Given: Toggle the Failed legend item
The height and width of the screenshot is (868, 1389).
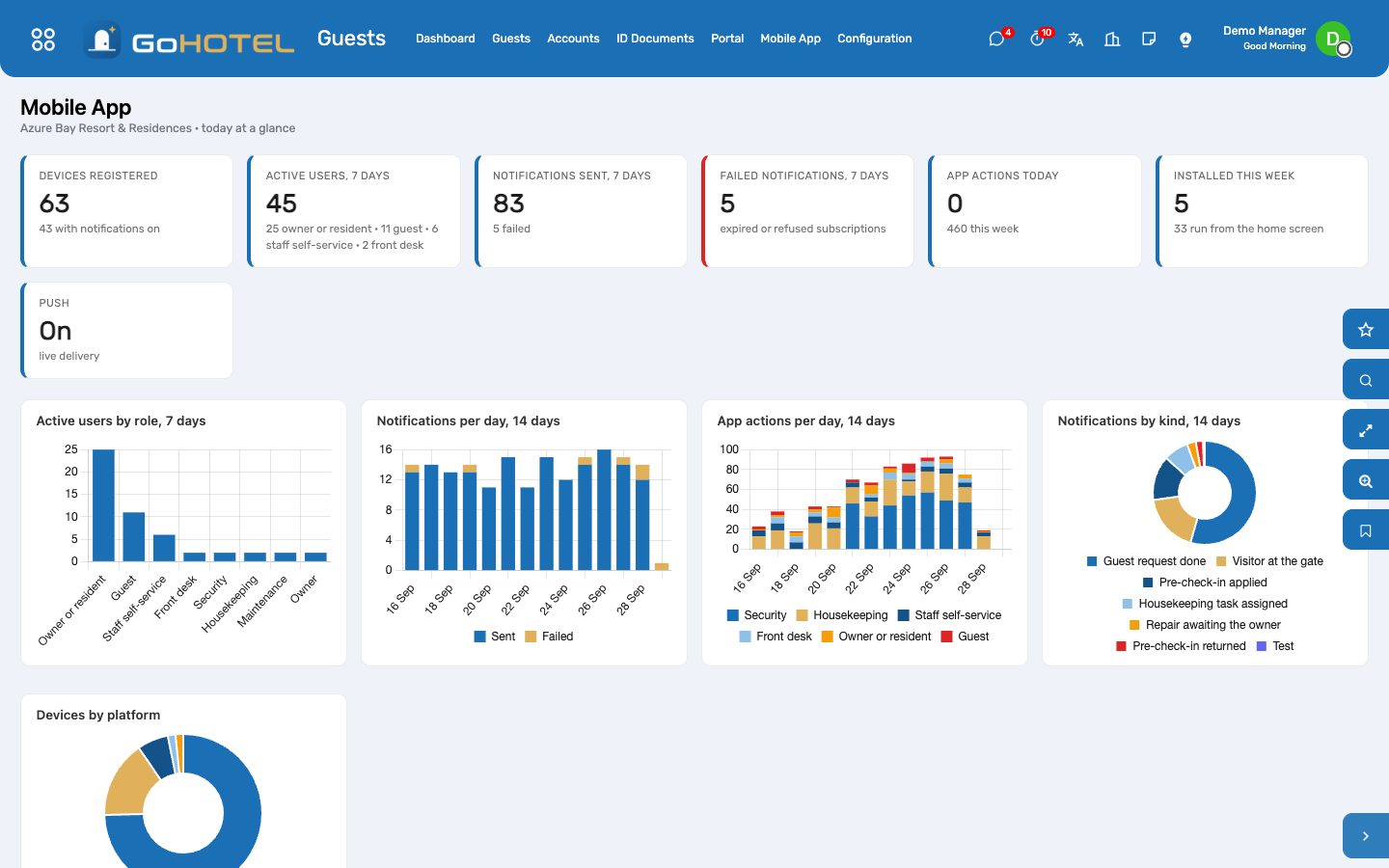Looking at the screenshot, I should [x=549, y=637].
